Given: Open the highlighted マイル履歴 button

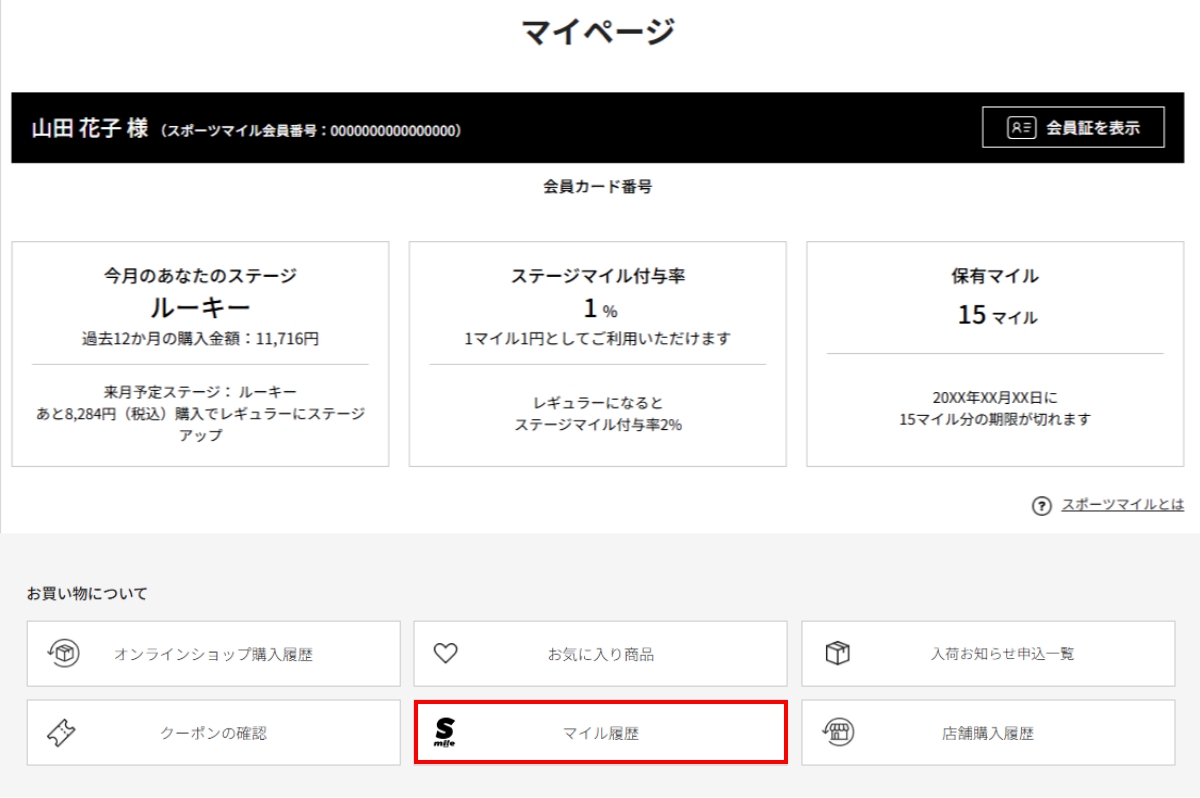Looking at the screenshot, I should point(600,734).
